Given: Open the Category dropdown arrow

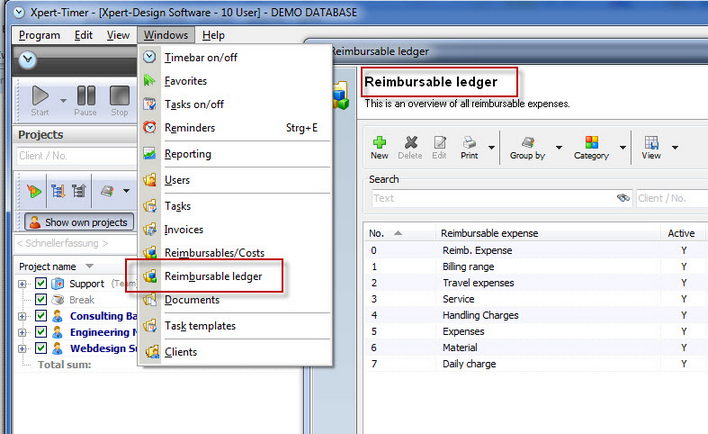Looking at the screenshot, I should [x=623, y=148].
